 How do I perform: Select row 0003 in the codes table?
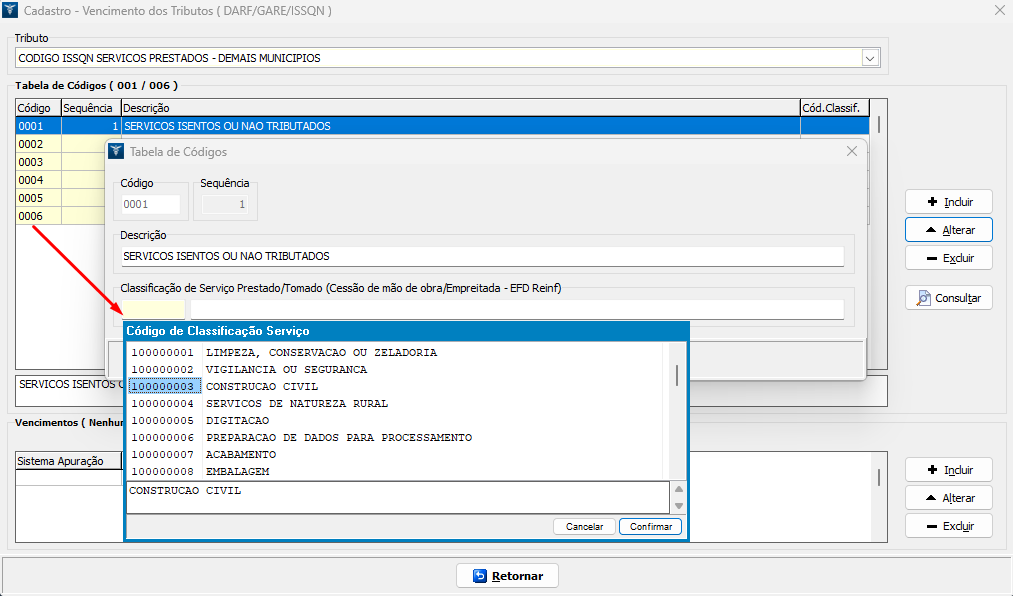click(x=37, y=162)
